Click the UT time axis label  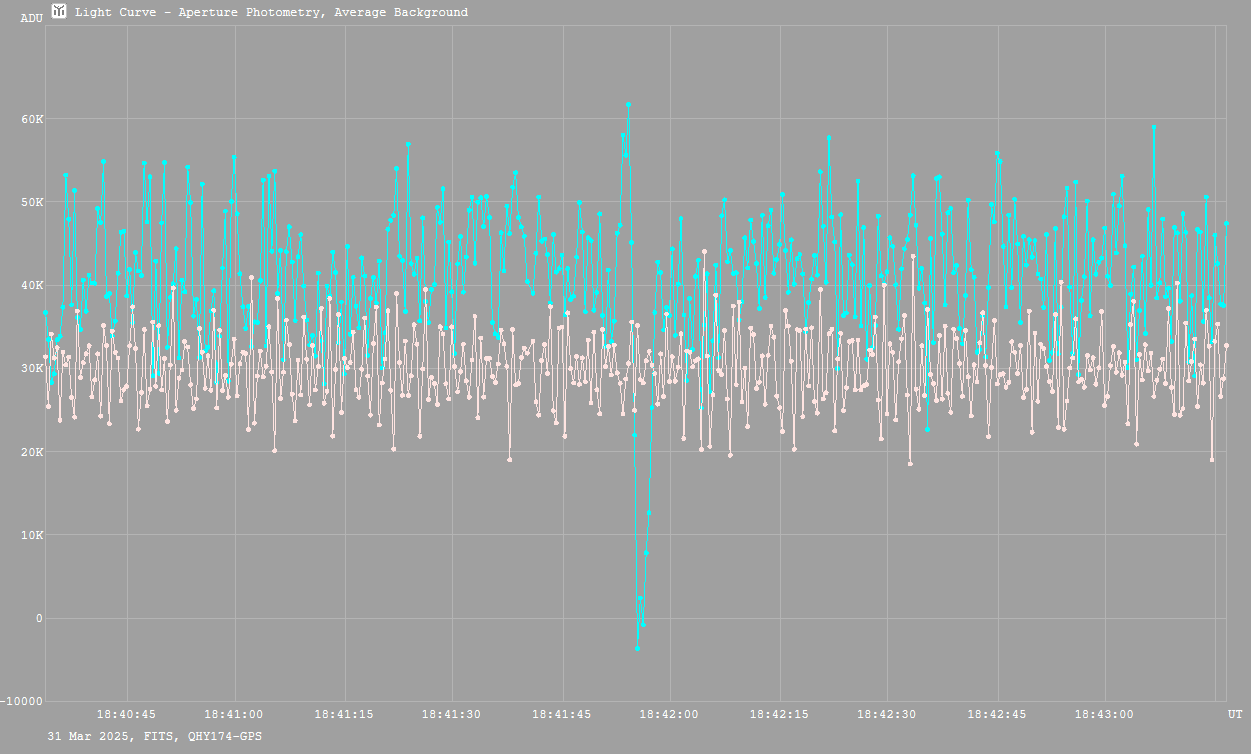click(x=1235, y=714)
